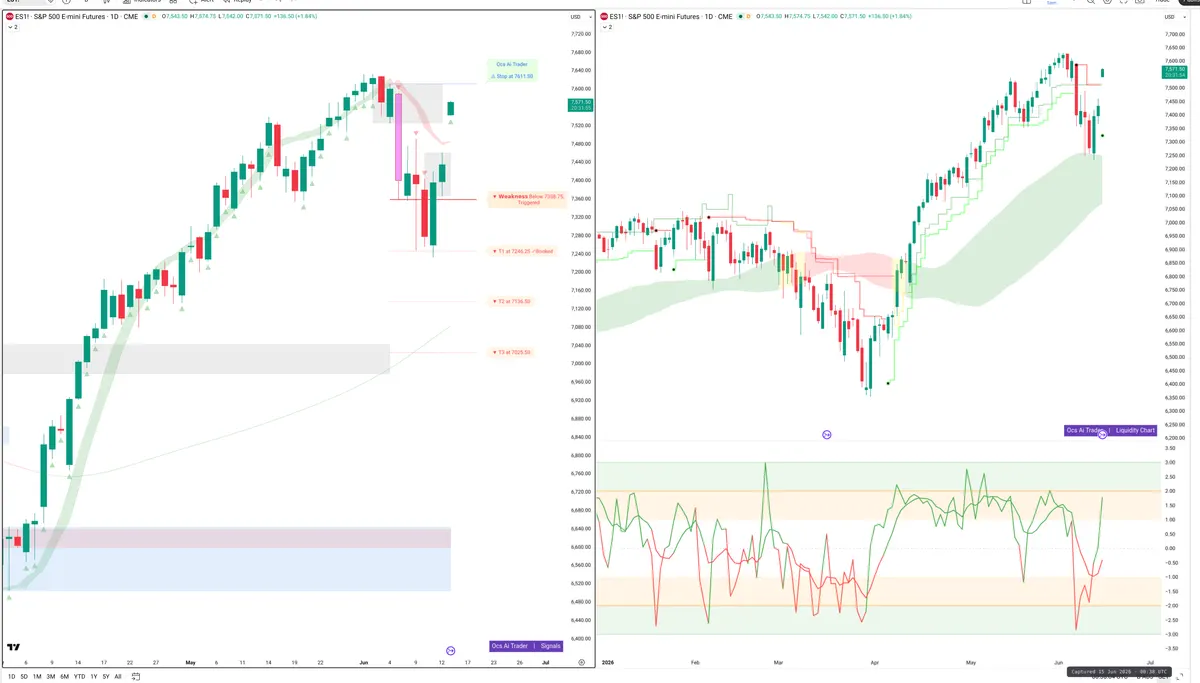Image resolution: width=1200 pixels, height=683 pixels.
Task: Click the open price 7,543.50 in the Signals legend
Action: click(x=174, y=17)
